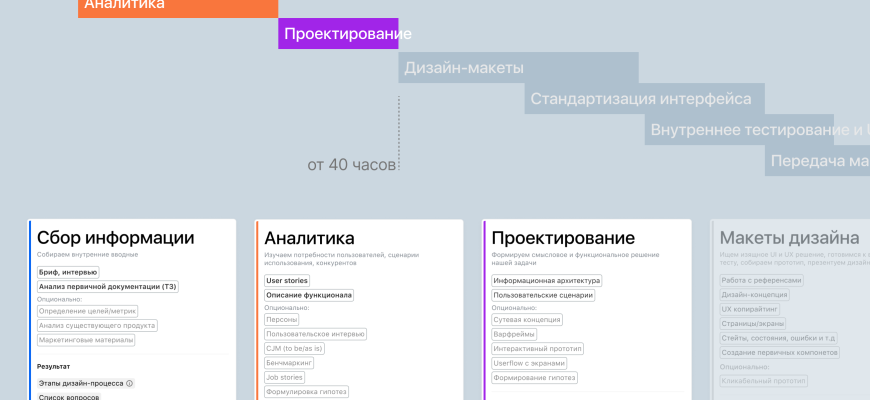Open the Сбор информации card heading
The height and width of the screenshot is (400, 870).
[115, 238]
